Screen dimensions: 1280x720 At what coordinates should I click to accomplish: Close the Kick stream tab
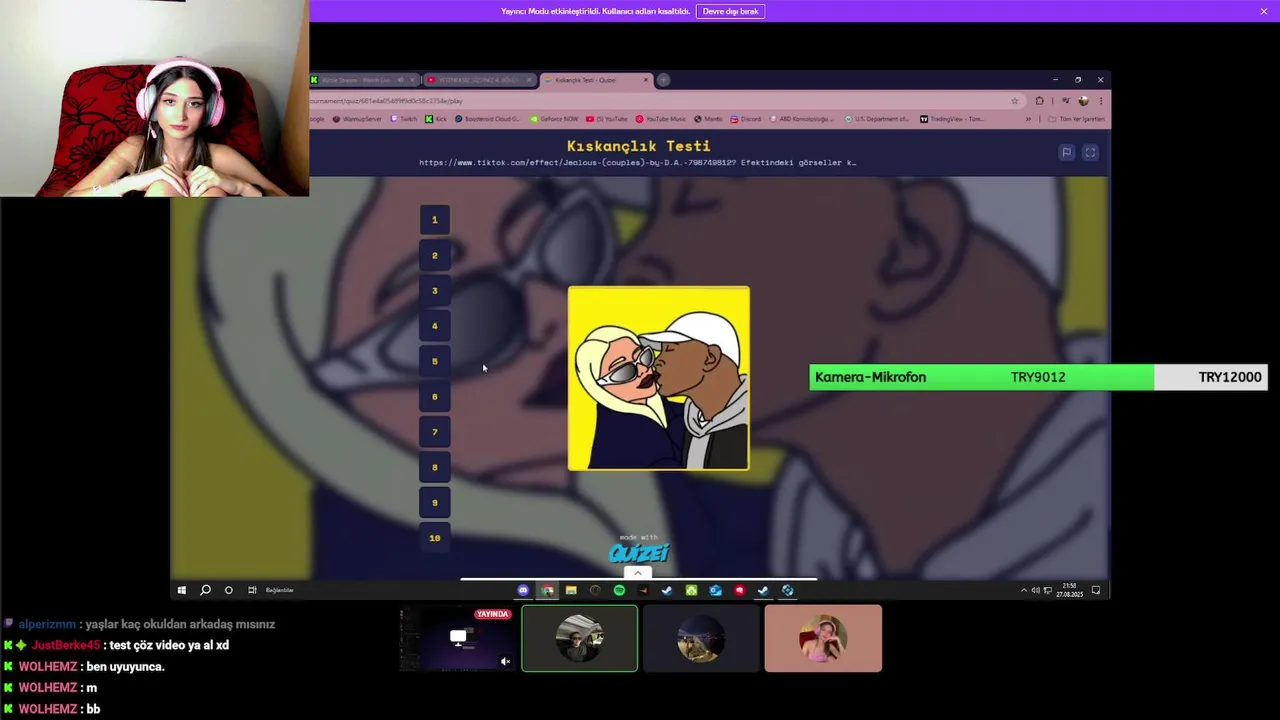414,80
